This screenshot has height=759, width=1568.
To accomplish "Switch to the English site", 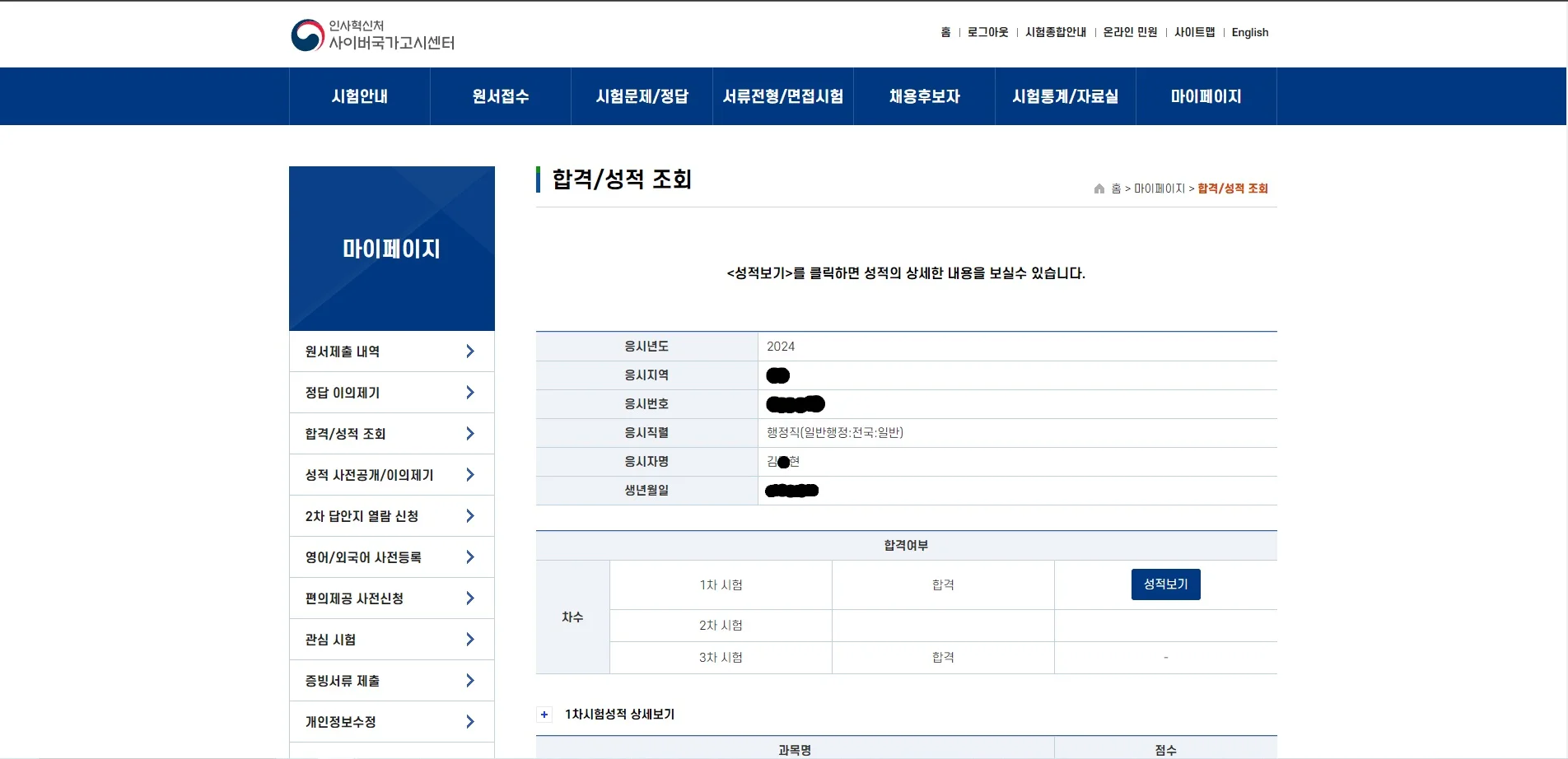I will [1250, 32].
